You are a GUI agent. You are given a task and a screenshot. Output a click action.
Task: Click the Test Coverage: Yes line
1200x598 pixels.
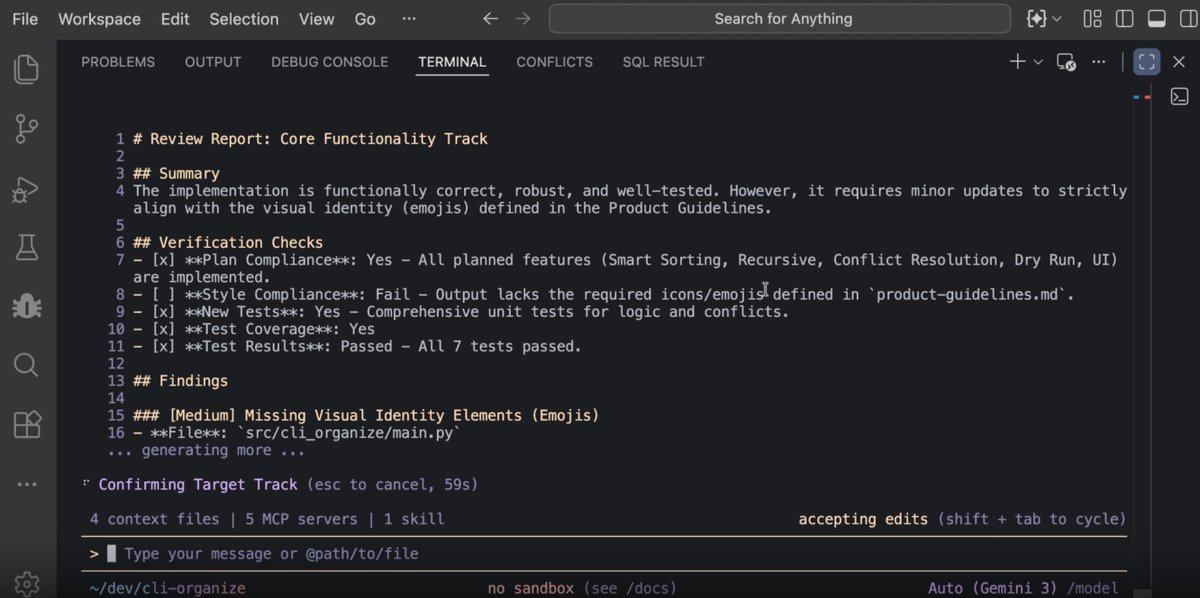click(254, 329)
